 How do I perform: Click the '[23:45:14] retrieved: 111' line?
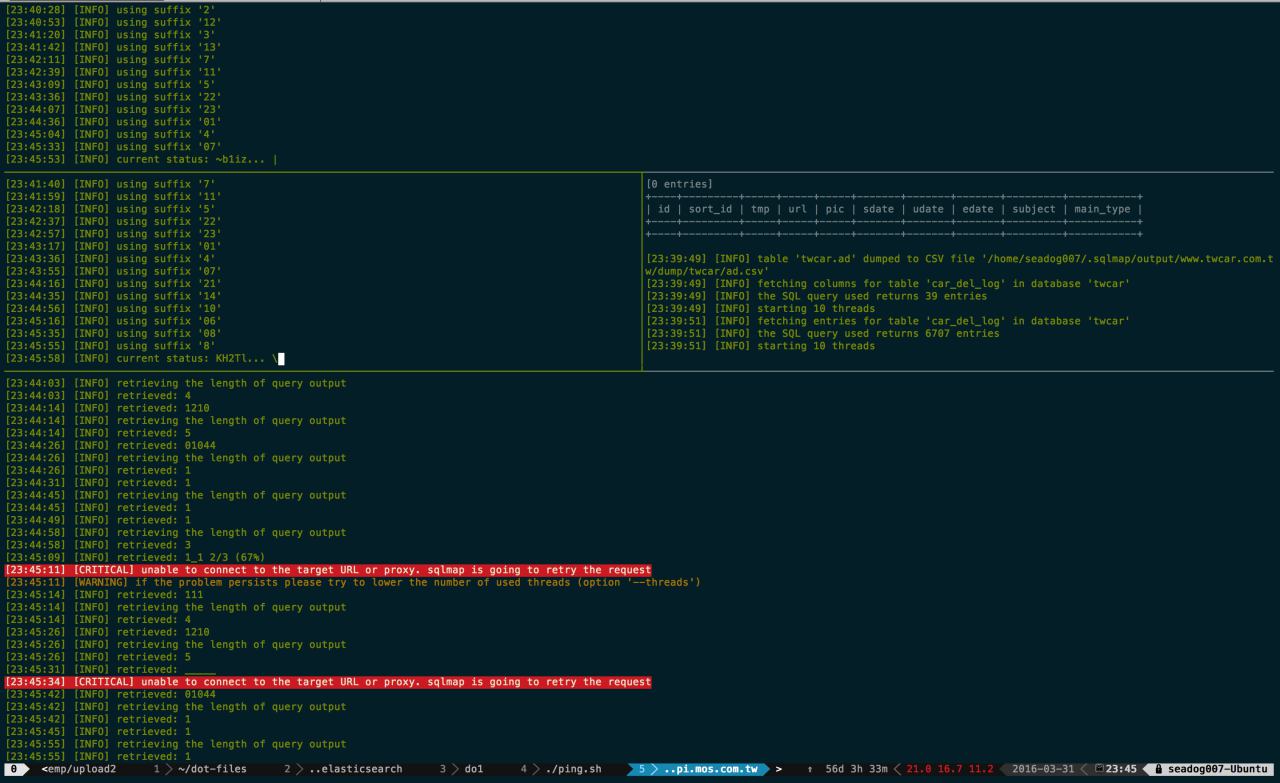pos(104,595)
